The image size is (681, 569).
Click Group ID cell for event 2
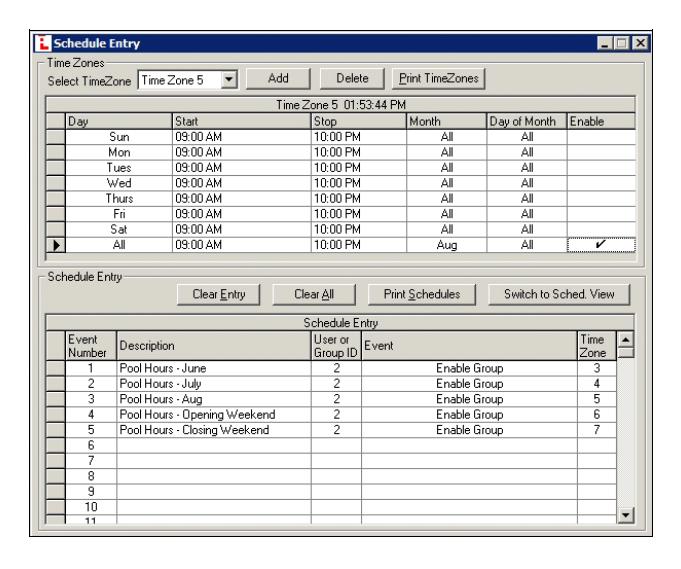(x=336, y=384)
